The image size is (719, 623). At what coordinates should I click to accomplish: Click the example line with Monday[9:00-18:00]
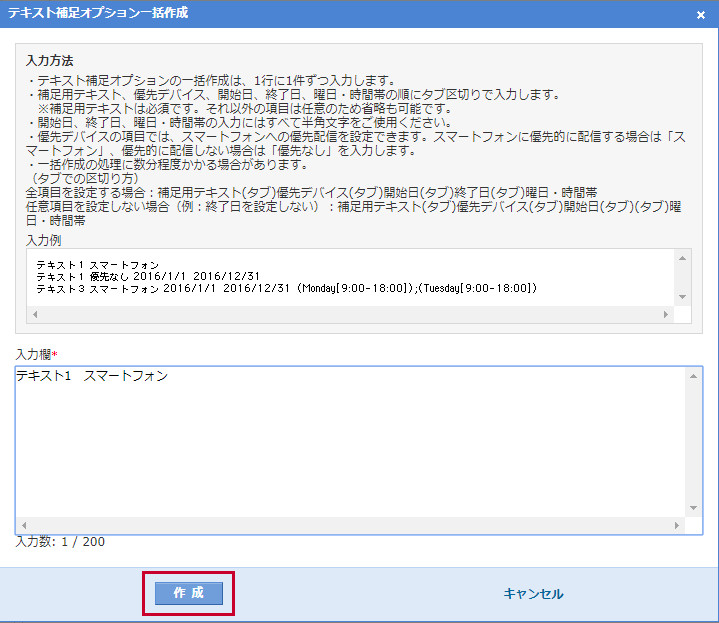(287, 288)
